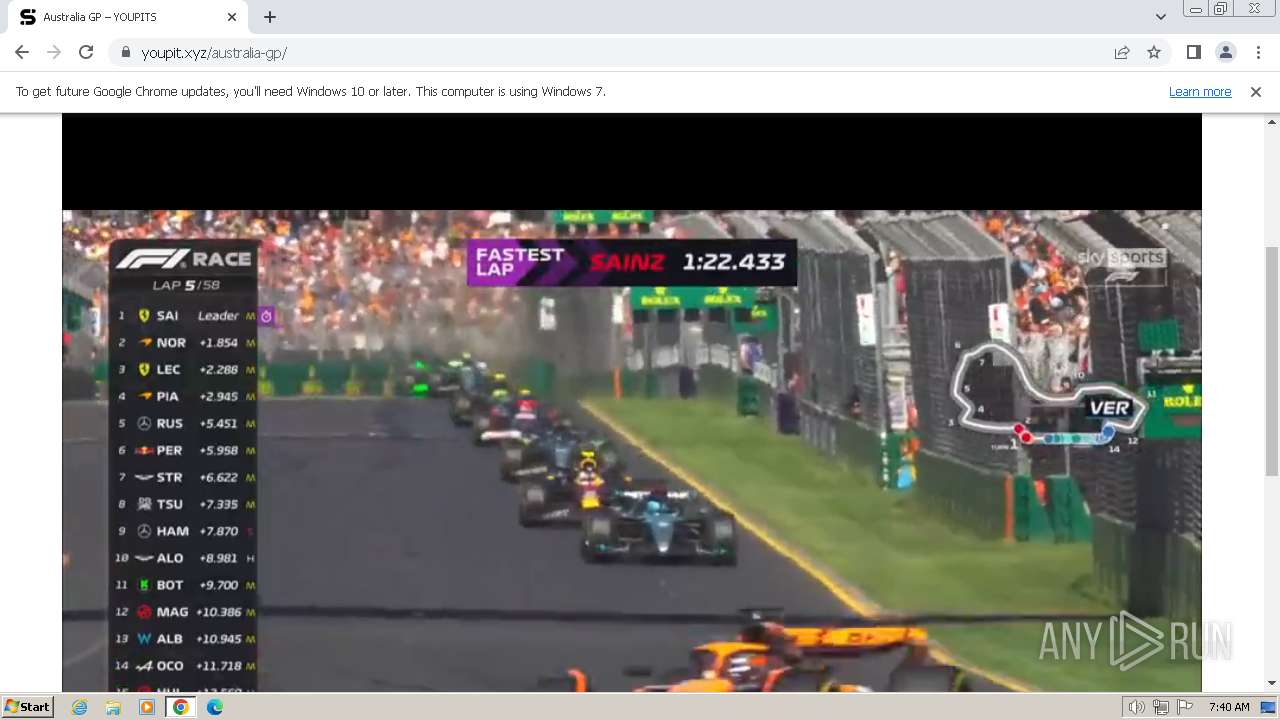Select Chrome in the taskbar
The width and height of the screenshot is (1280, 720).
point(181,707)
